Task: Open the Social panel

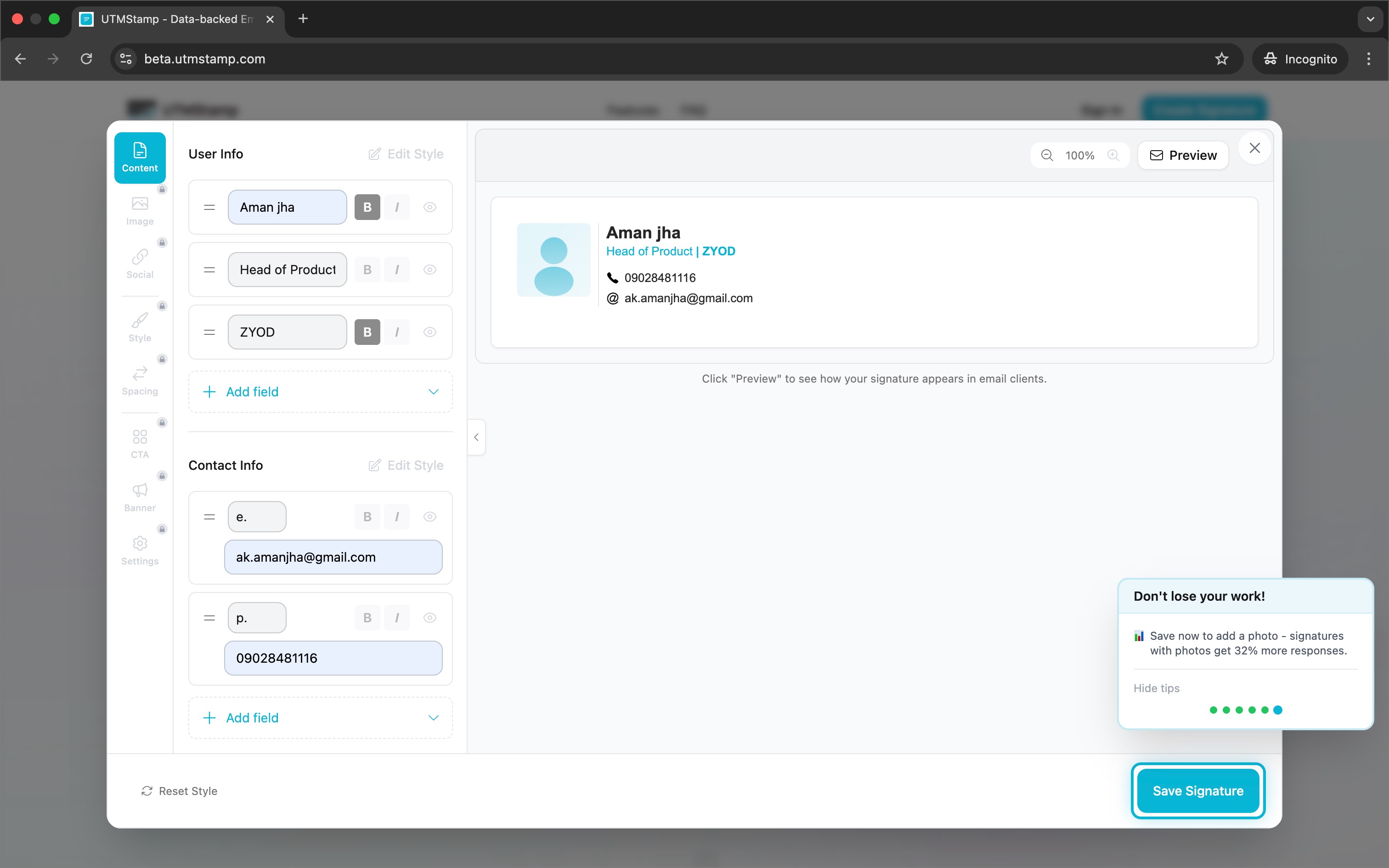Action: pos(140,264)
